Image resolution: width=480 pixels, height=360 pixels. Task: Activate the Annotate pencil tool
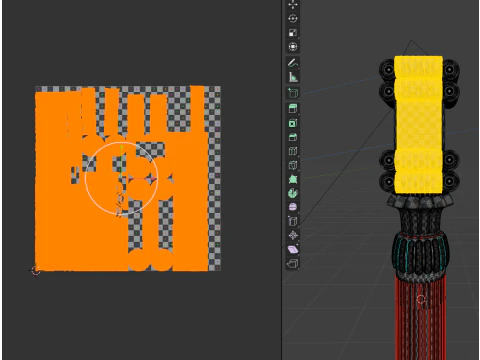(293, 63)
